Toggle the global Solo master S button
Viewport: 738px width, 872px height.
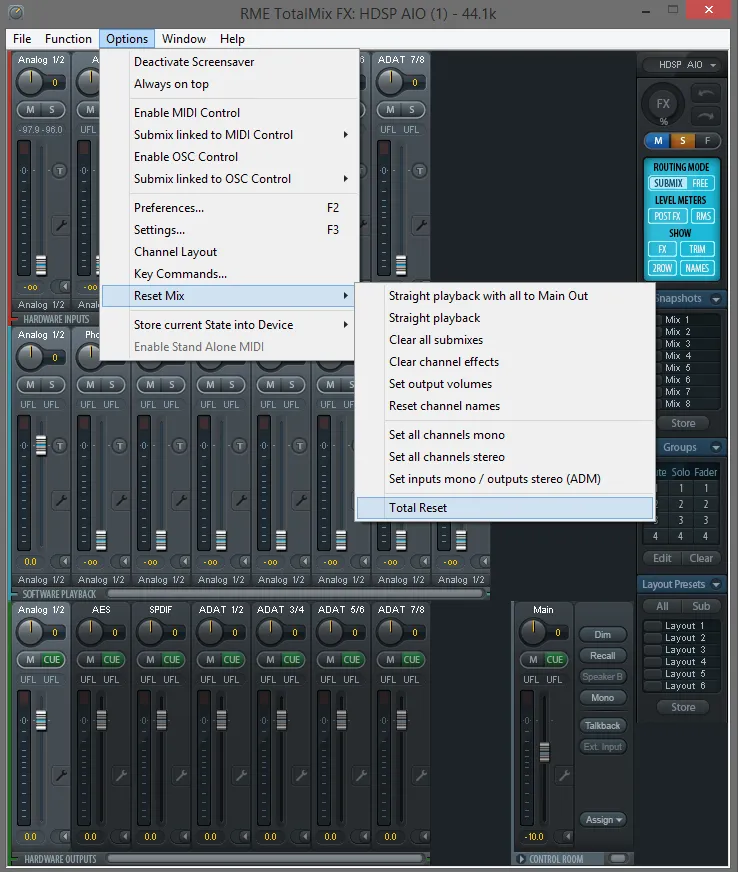point(682,140)
